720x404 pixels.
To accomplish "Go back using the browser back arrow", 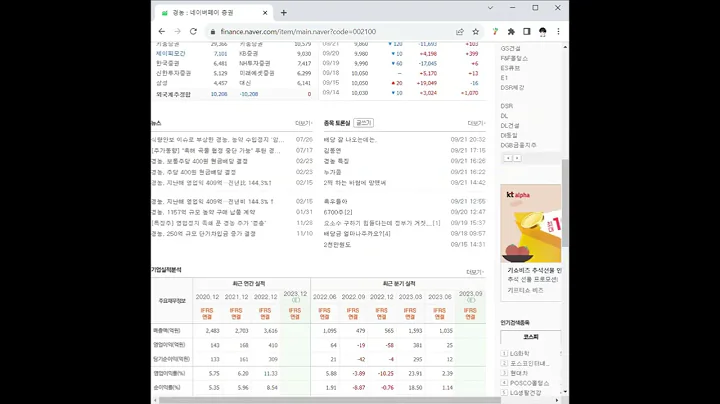I will tap(162, 32).
